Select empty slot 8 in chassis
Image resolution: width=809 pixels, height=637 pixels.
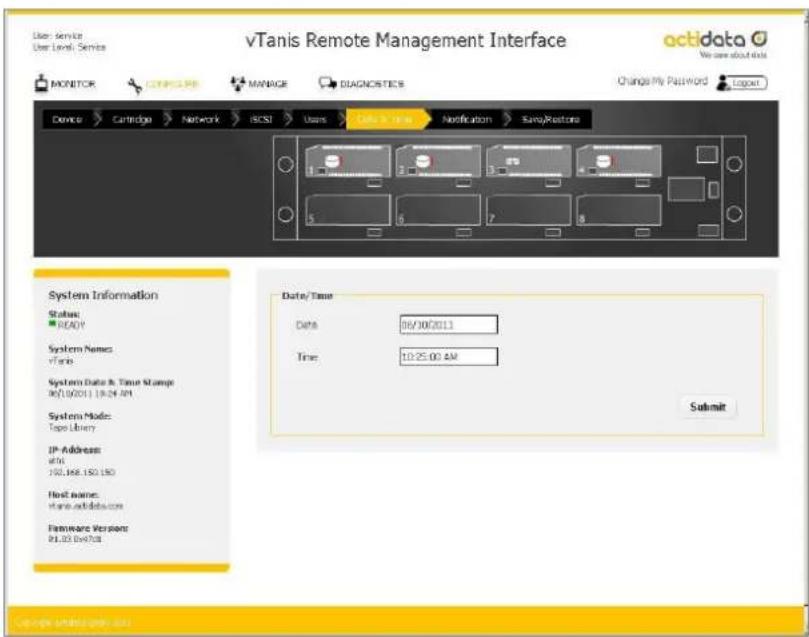tap(619, 210)
